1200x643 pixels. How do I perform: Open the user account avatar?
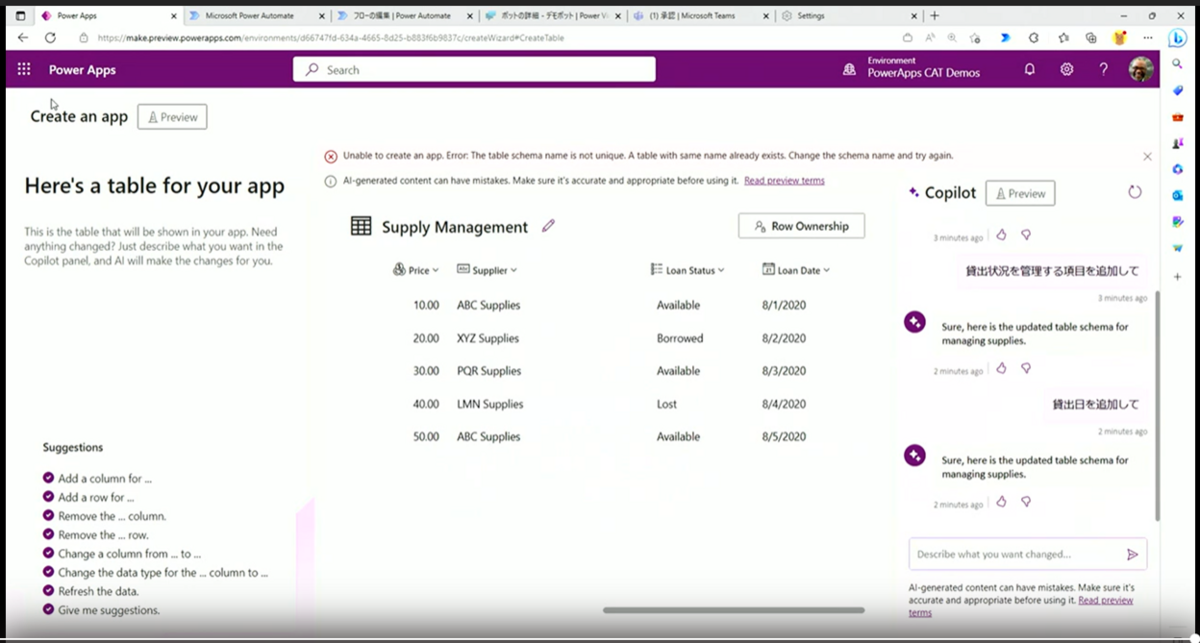(1141, 69)
